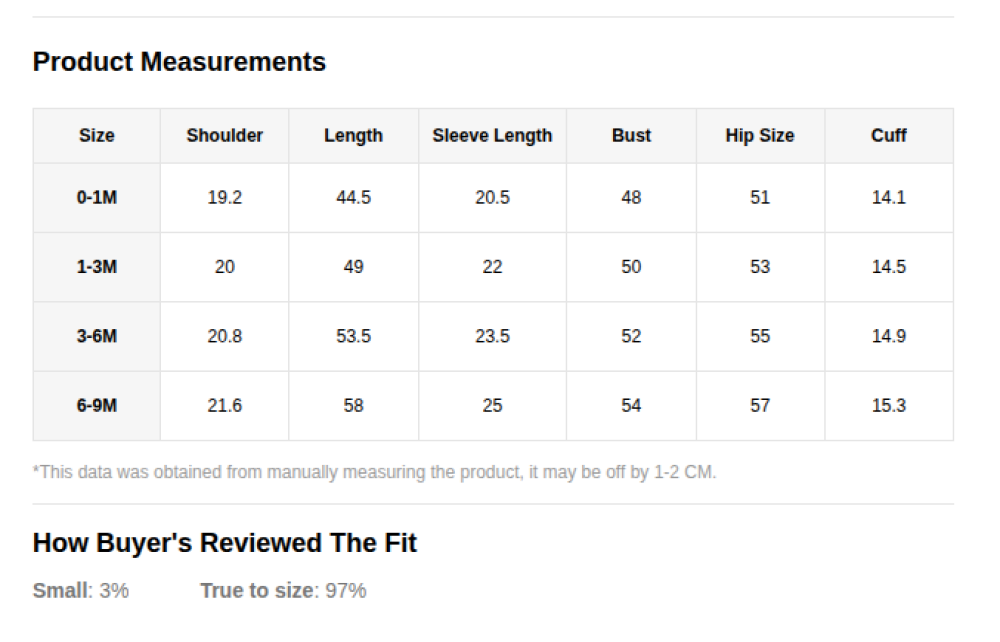Select the Length column header
The image size is (1000, 642).
point(353,136)
